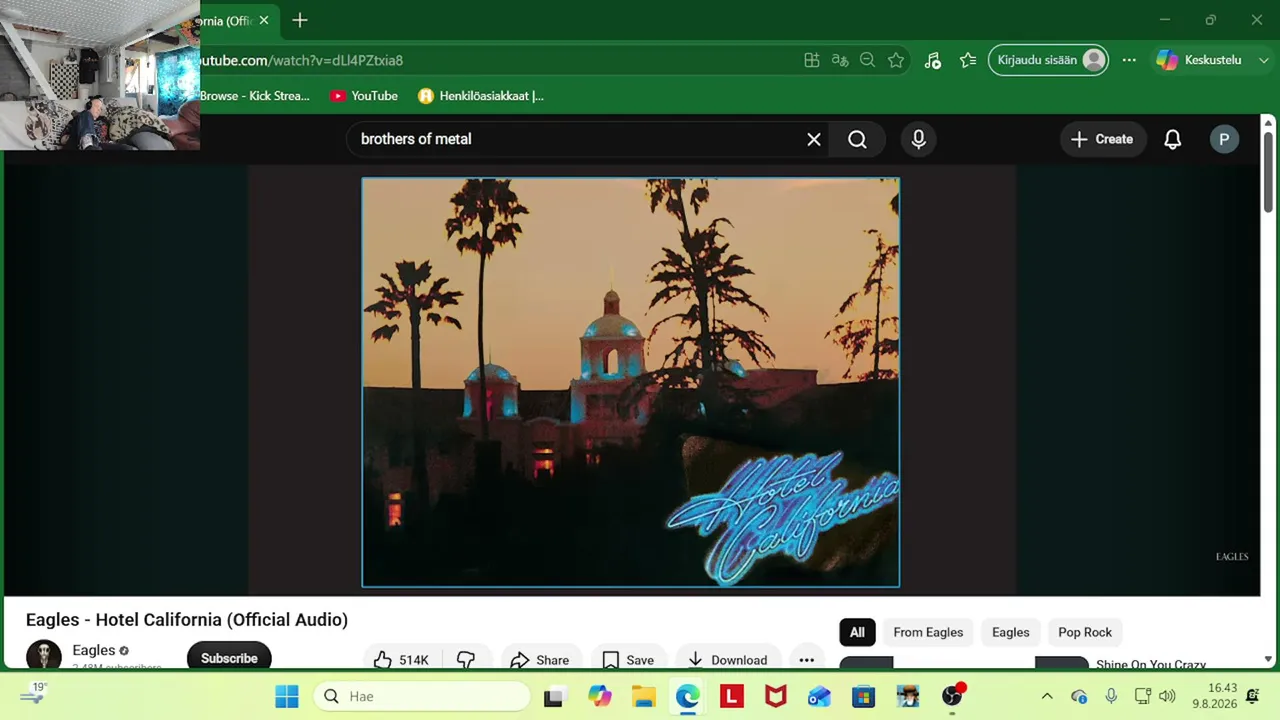Open the Edge favorites list icon
Image resolution: width=1280 pixels, height=720 pixels.
pyautogui.click(x=967, y=60)
